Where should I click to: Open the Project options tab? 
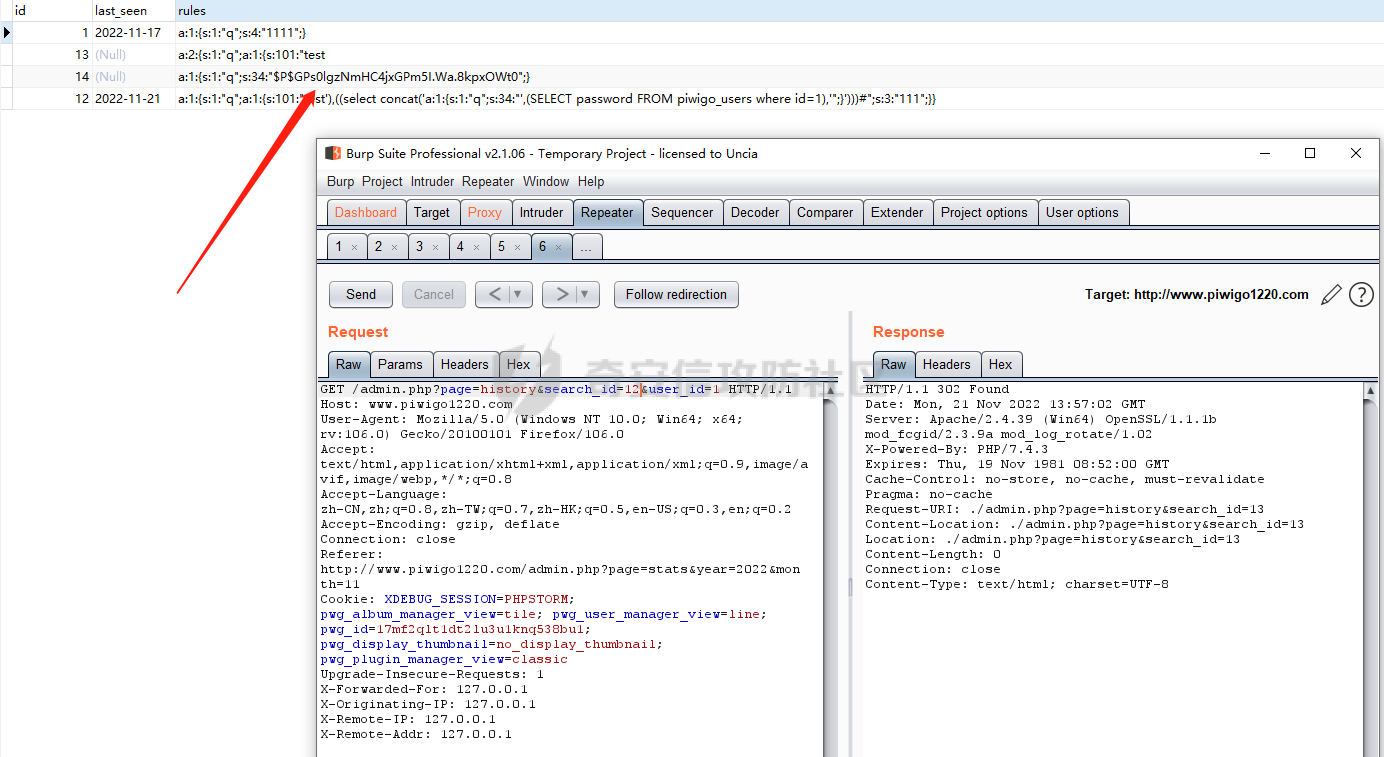click(984, 212)
